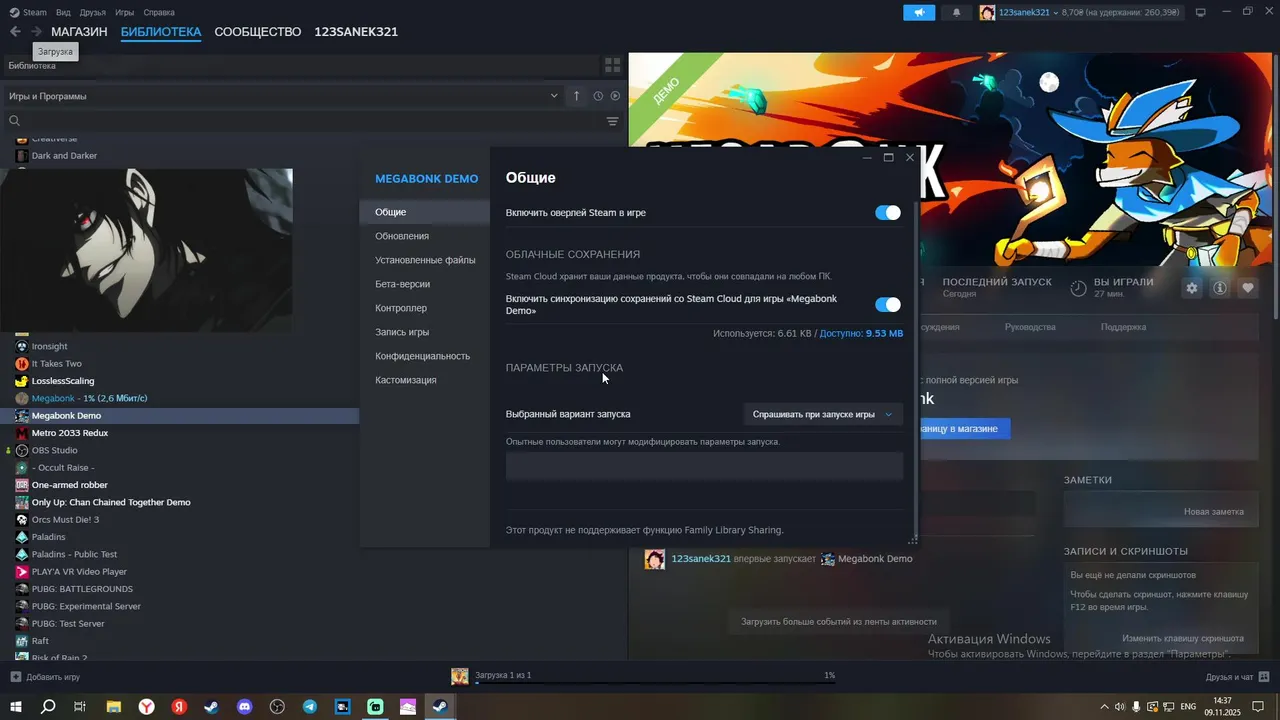Image resolution: width=1280 pixels, height=720 pixels.
Task: Open File Explorer from taskbar
Action: [x=114, y=706]
